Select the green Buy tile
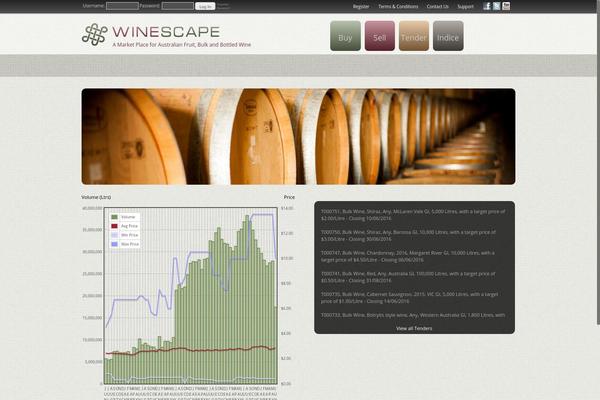The width and height of the screenshot is (600, 400). [x=345, y=36]
